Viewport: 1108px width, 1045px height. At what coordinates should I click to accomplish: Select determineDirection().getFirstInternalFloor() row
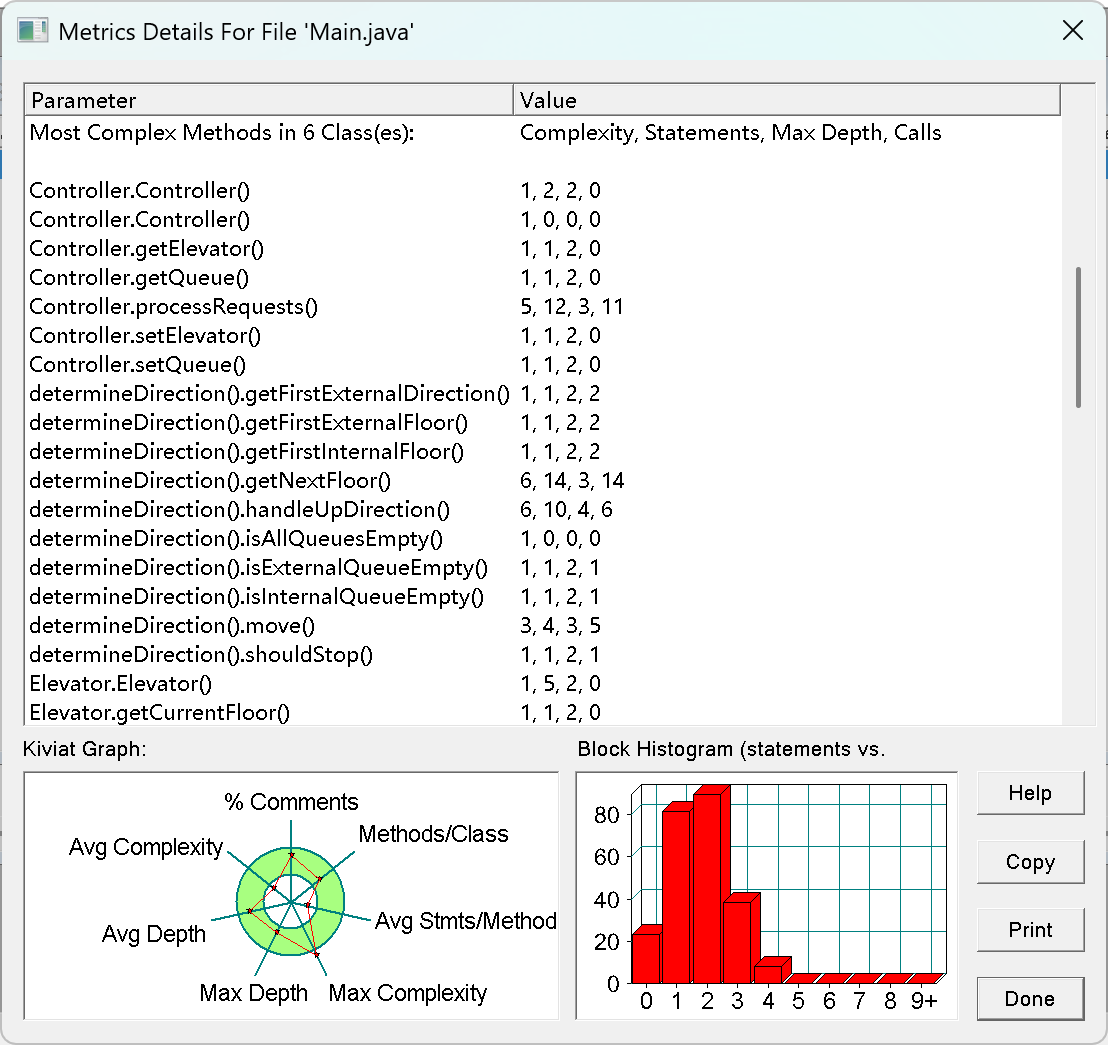coord(543,451)
